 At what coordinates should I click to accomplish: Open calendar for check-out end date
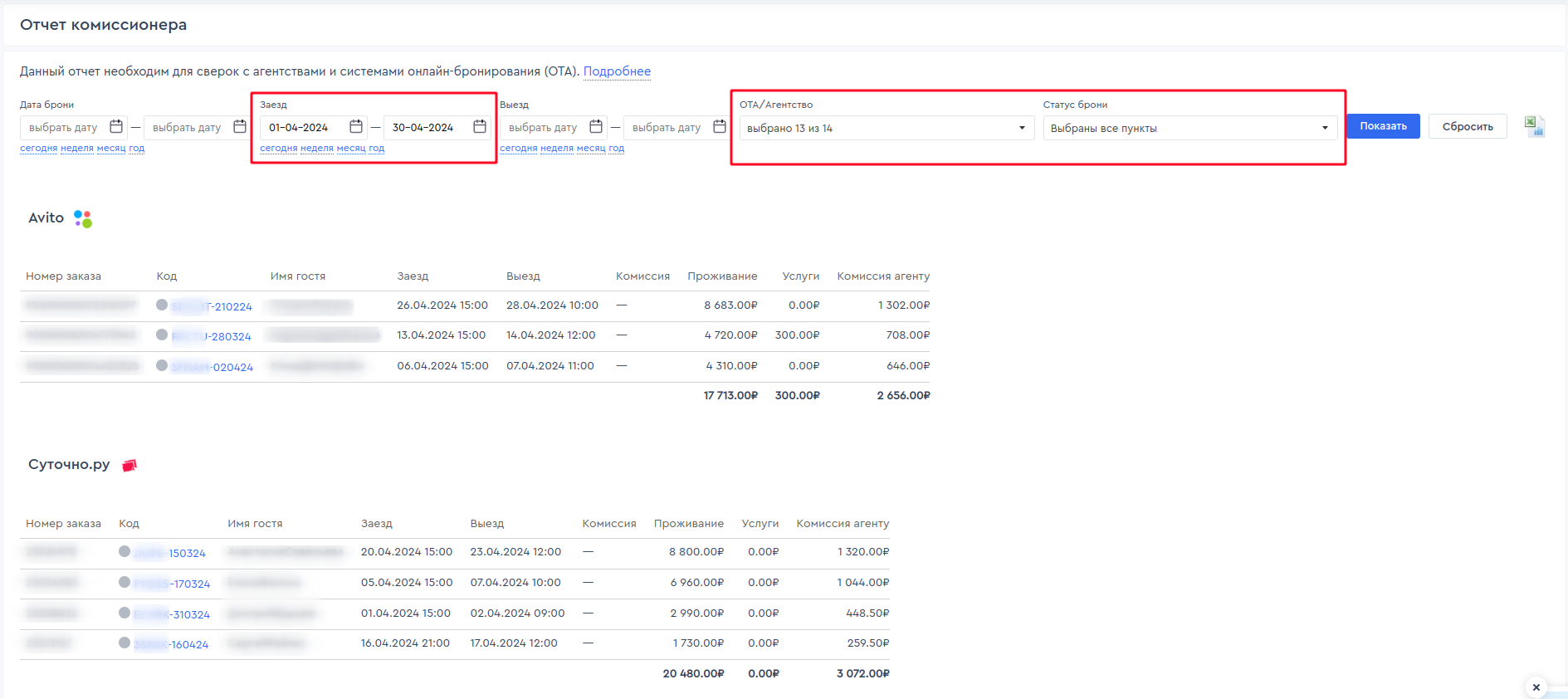pyautogui.click(x=720, y=127)
